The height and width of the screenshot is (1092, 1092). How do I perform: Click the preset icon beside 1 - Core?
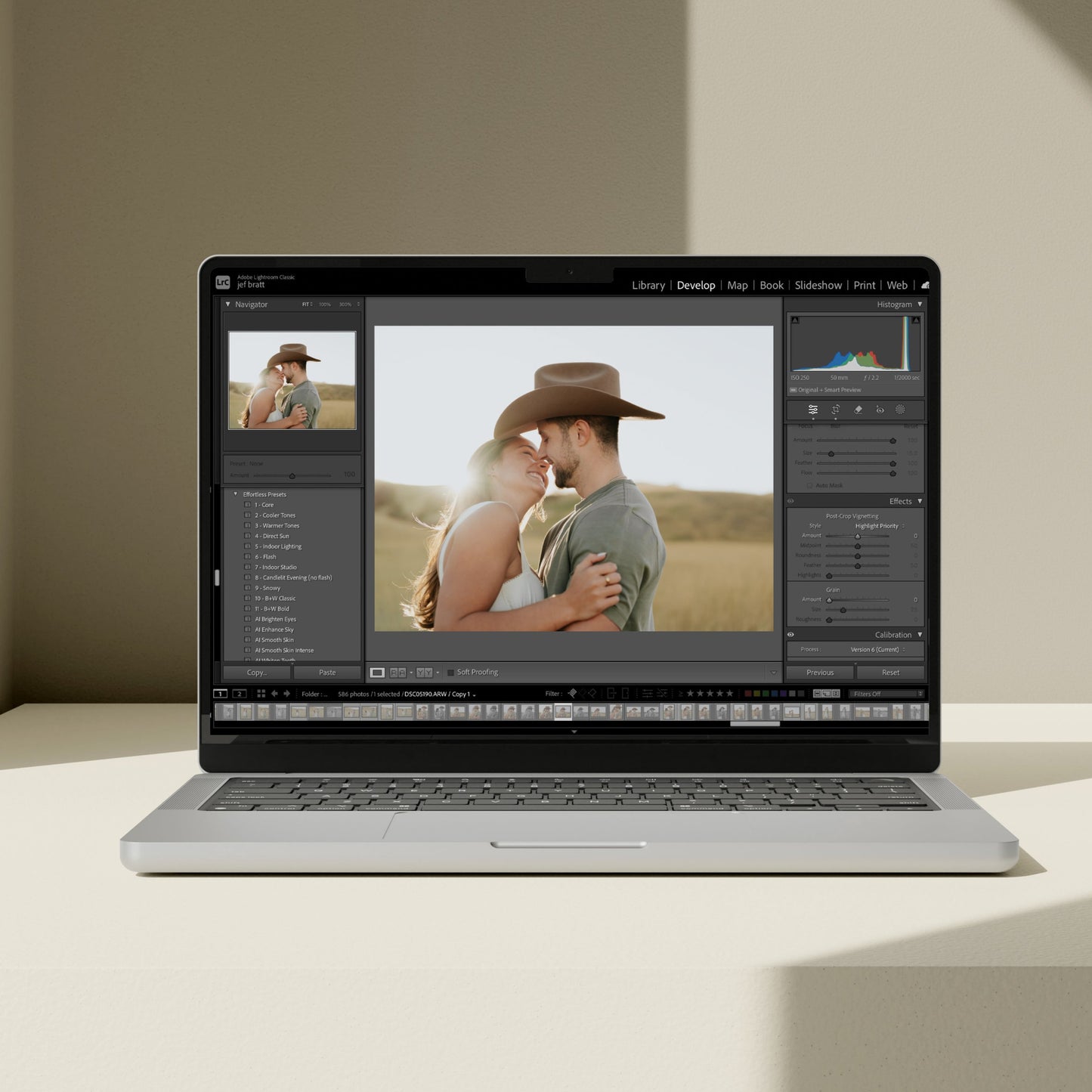247,505
